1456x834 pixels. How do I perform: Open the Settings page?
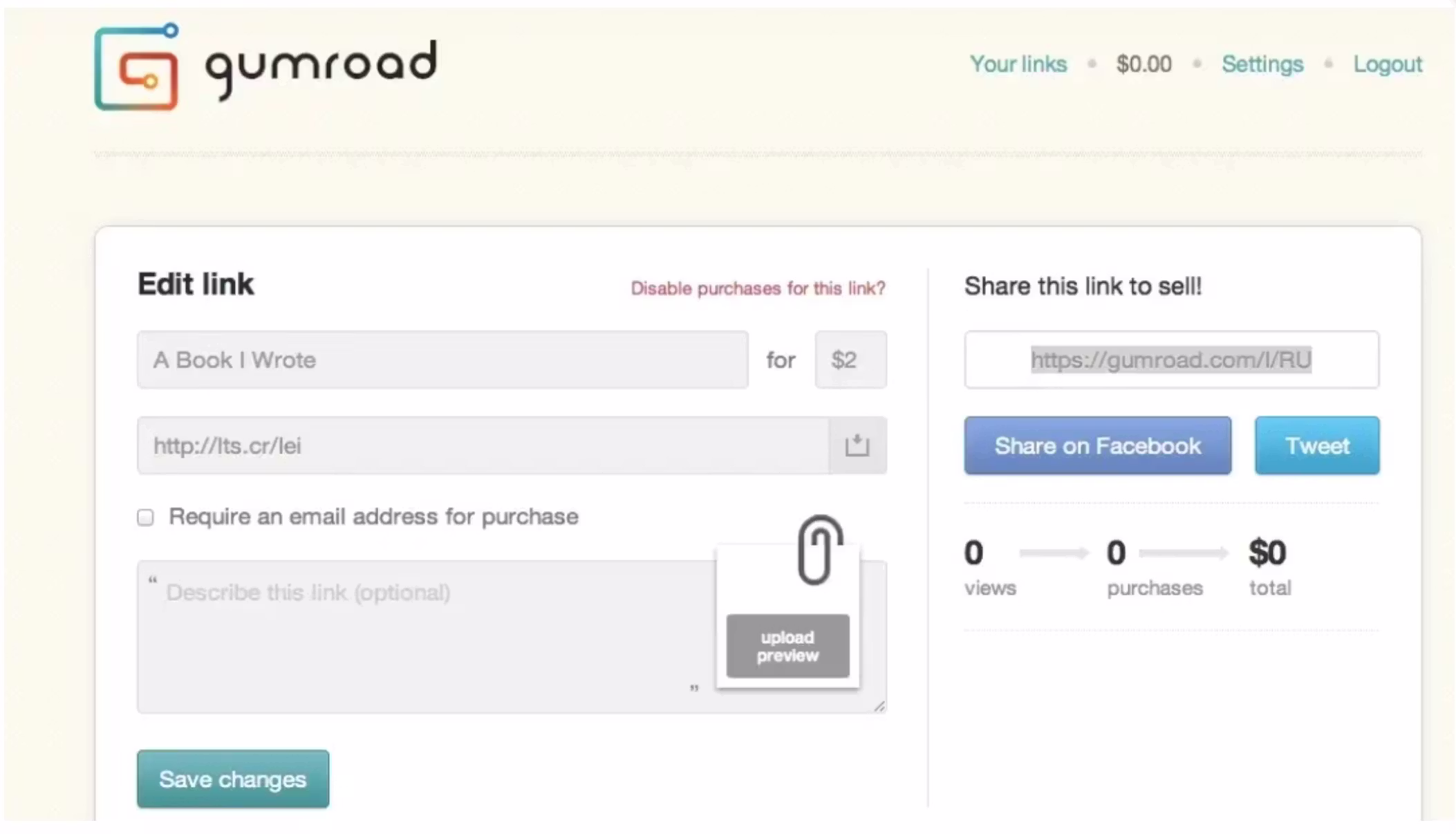point(1262,64)
